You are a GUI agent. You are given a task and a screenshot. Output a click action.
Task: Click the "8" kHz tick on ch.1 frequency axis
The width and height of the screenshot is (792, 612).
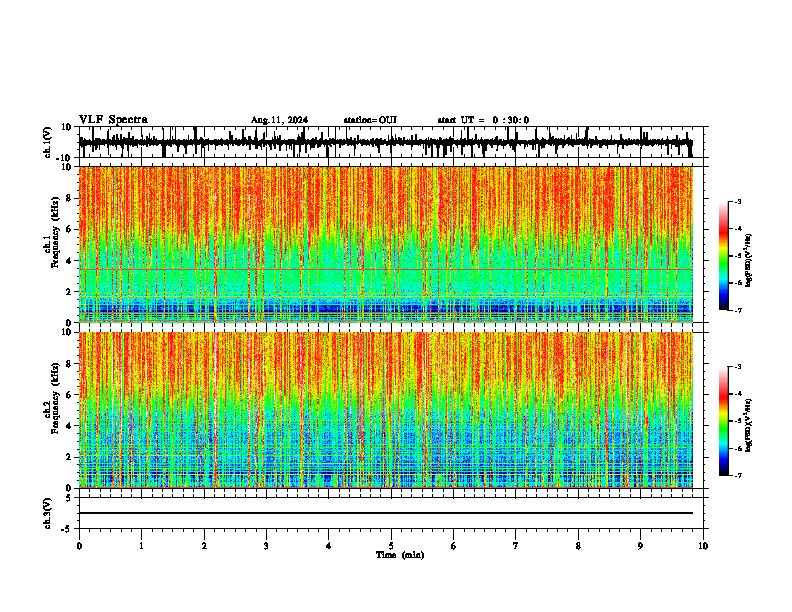(69, 198)
